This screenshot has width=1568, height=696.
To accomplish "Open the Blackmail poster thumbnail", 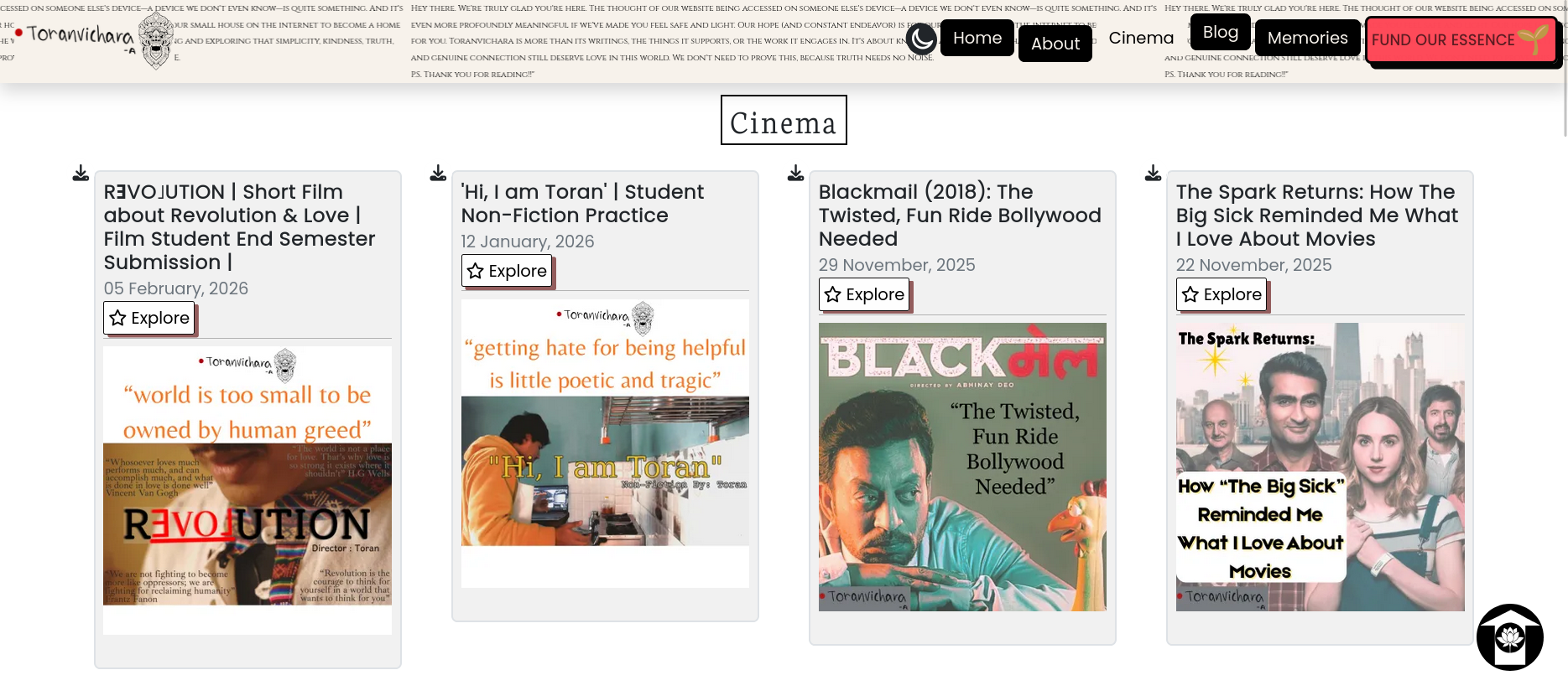I will pyautogui.click(x=962, y=466).
